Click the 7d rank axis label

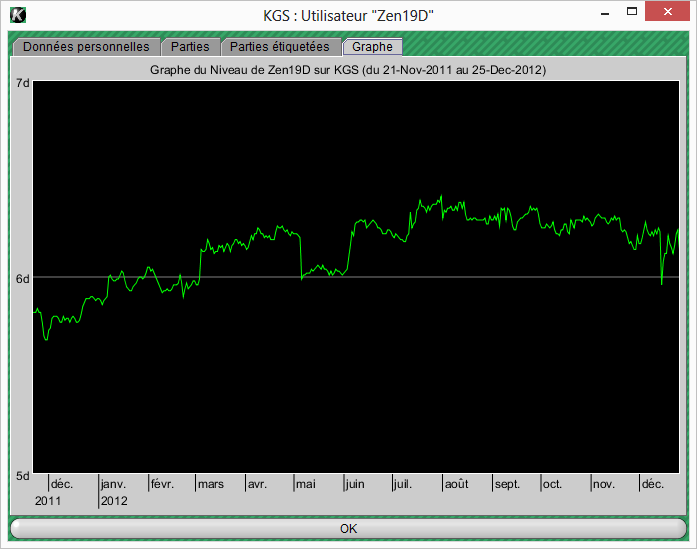tap(22, 83)
